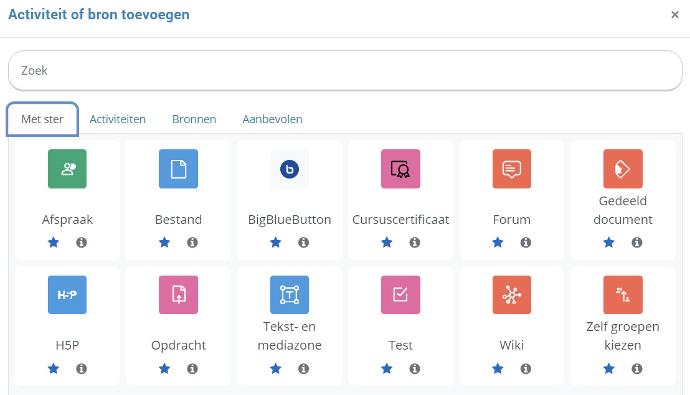Viewport: 690px width, 395px height.
Task: Choose the Opdracht activity icon
Action: [x=178, y=295]
